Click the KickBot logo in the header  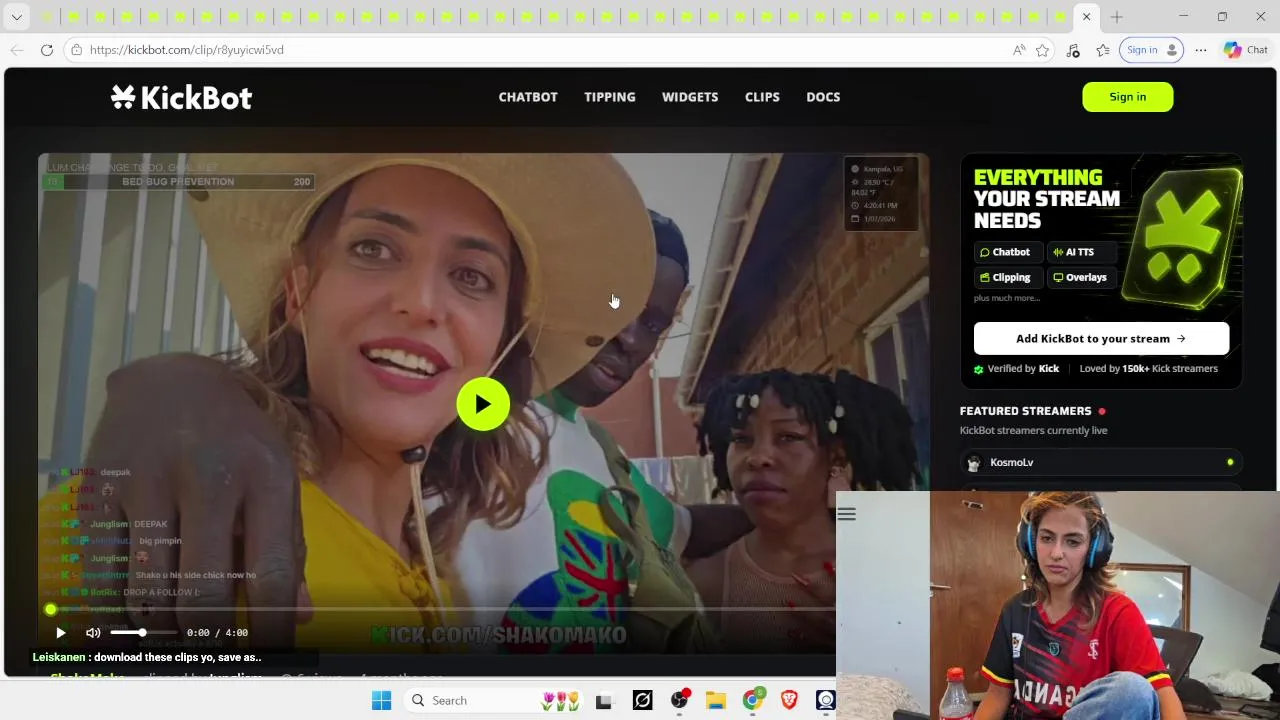181,97
